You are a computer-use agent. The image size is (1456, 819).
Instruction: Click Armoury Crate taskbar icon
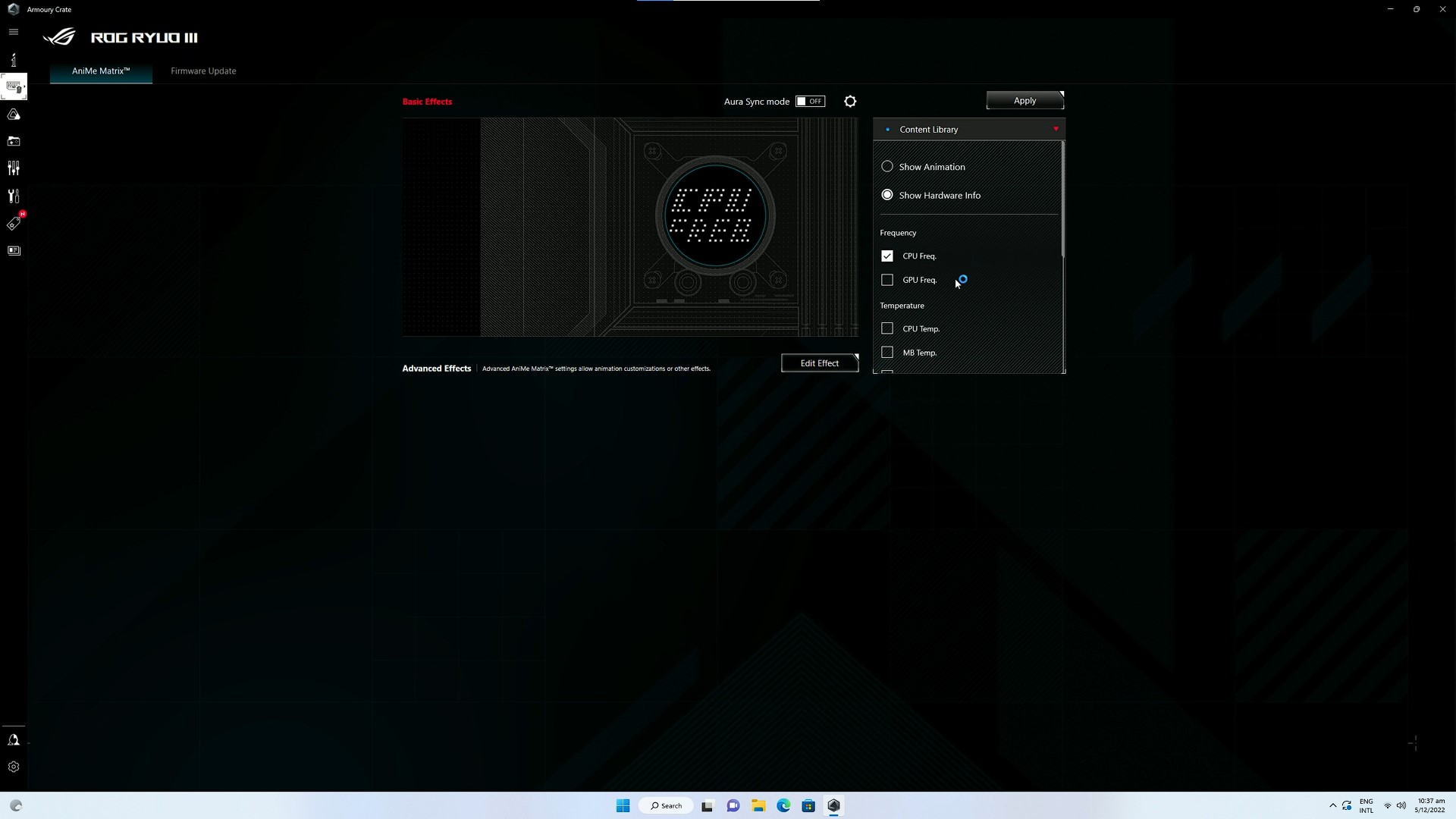click(833, 805)
